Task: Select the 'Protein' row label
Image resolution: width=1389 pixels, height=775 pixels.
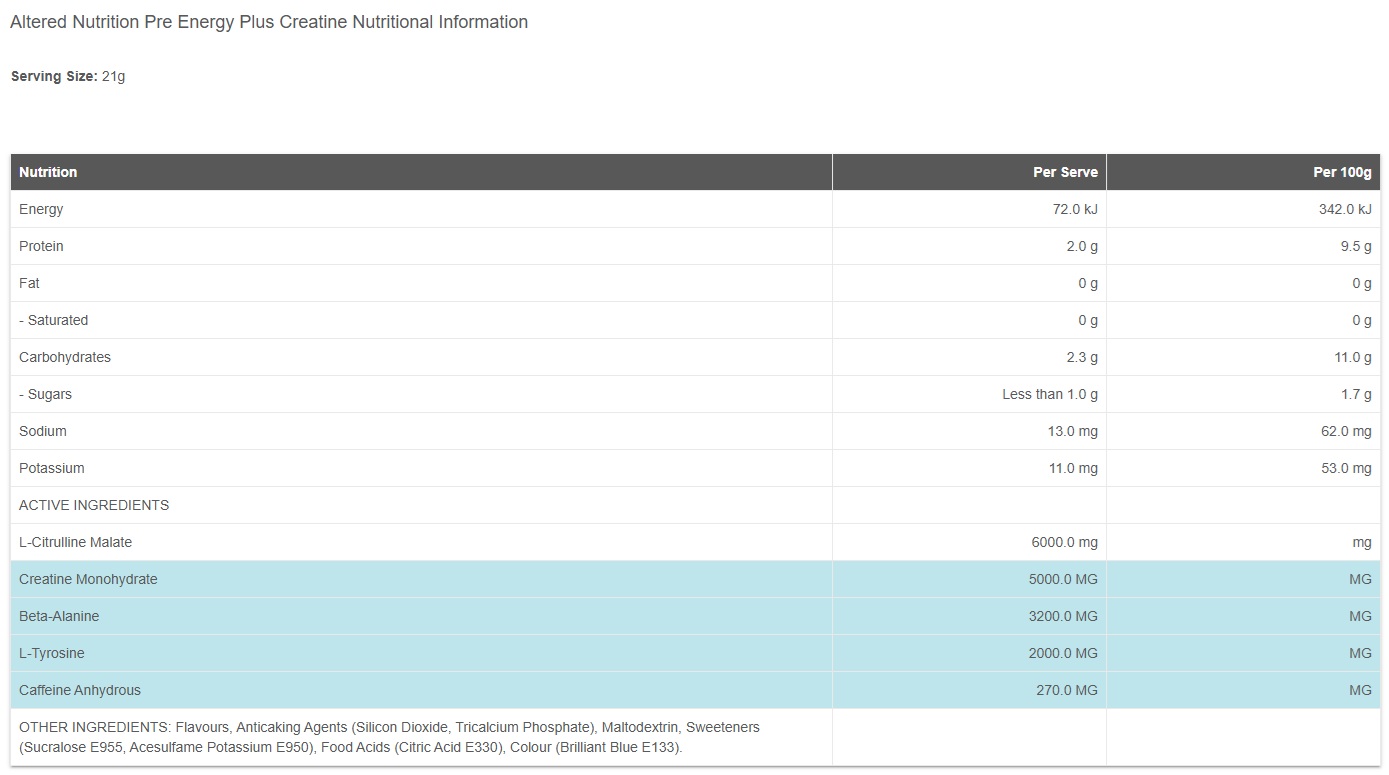Action: click(x=41, y=246)
